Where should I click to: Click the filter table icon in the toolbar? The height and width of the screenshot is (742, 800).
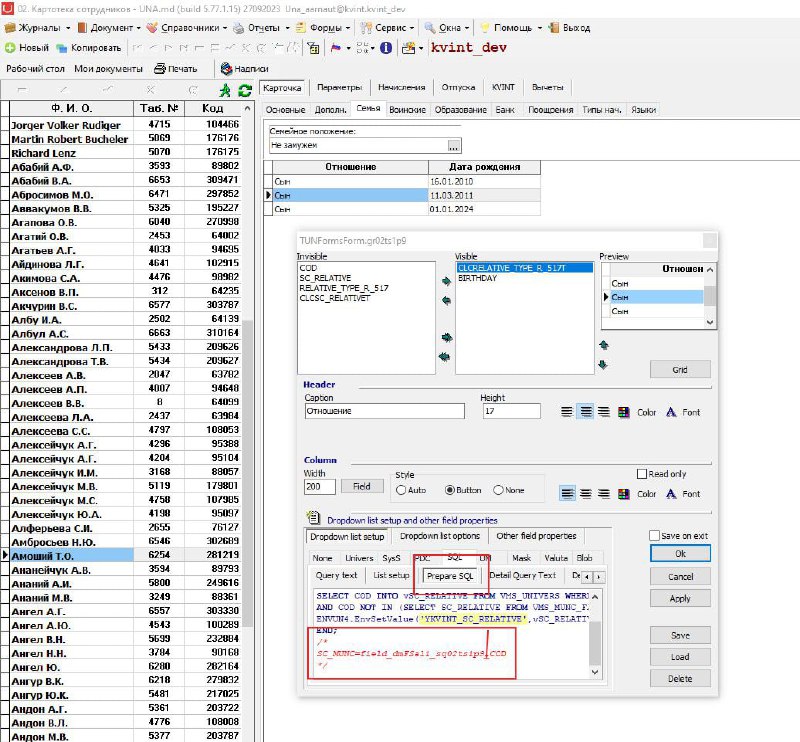pyautogui.click(x=313, y=48)
